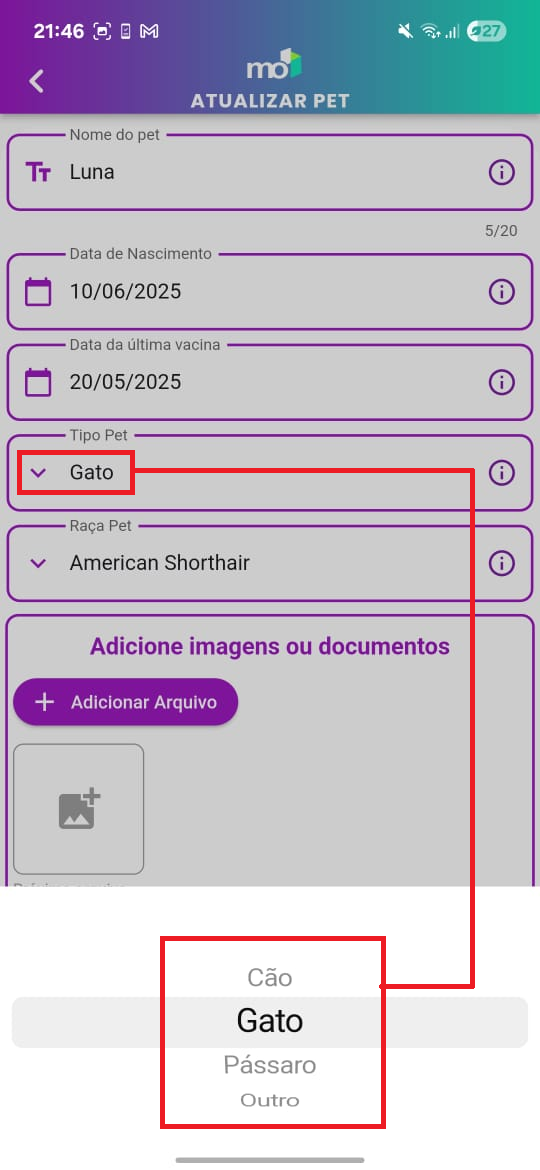Tap the bottom home gesture bar

[270, 1160]
